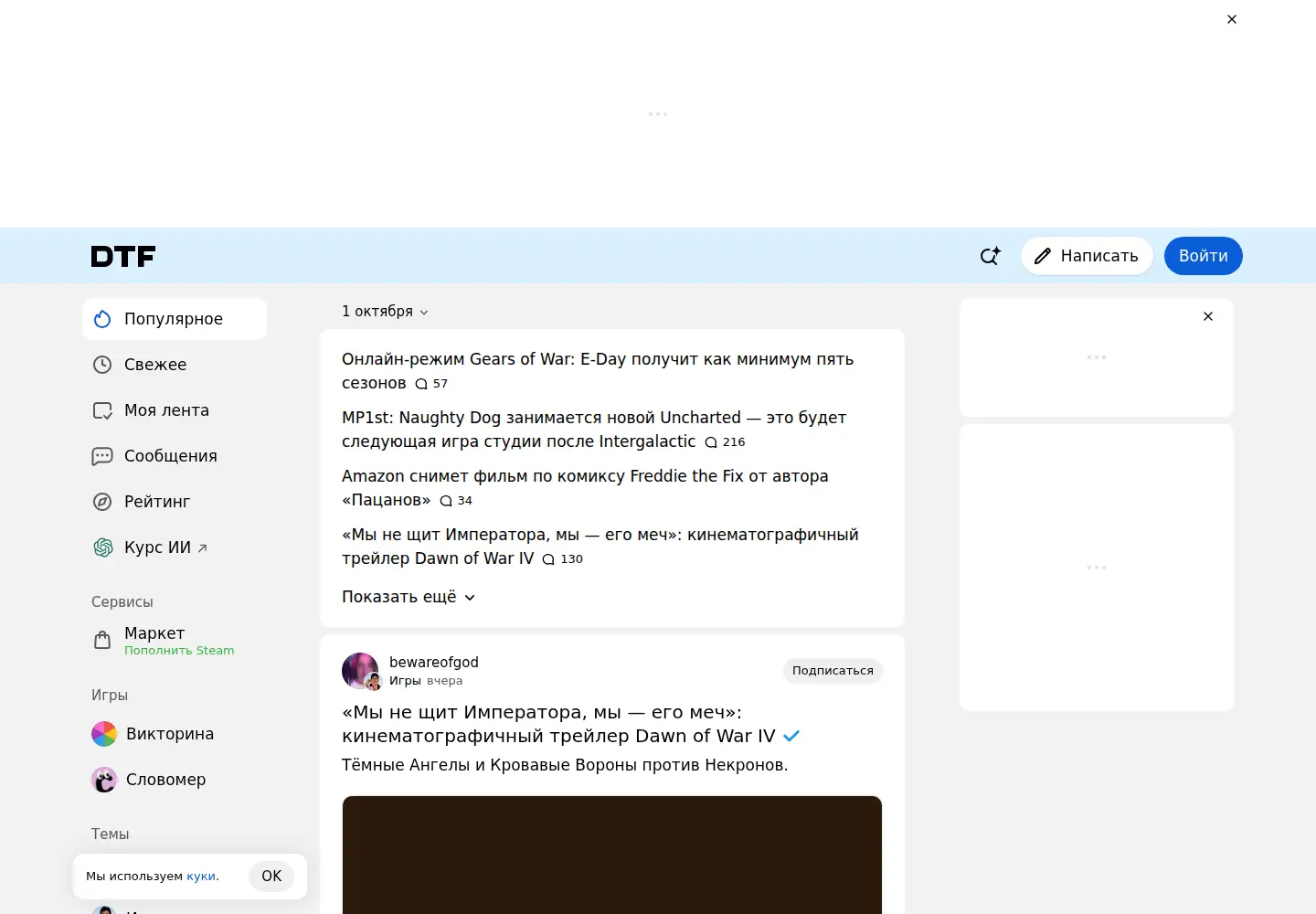The height and width of the screenshot is (914, 1316).
Task: Open the куки policy link
Action: tap(201, 877)
